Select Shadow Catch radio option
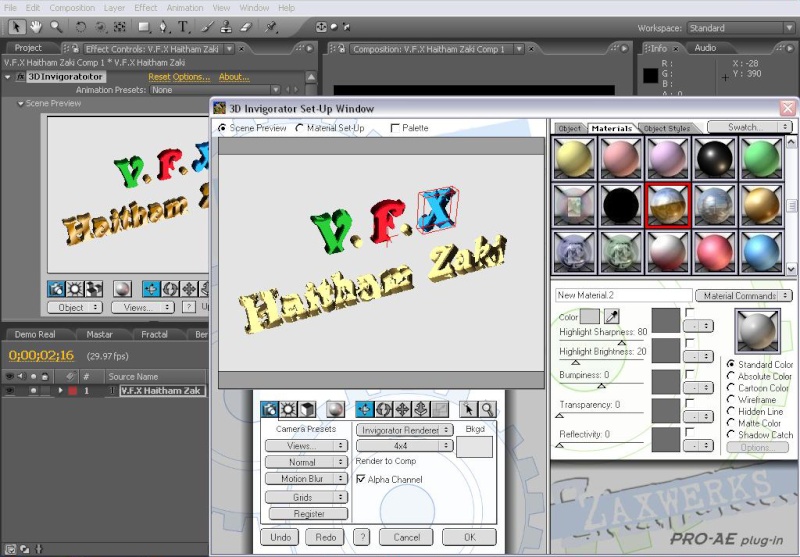Viewport: 800px width, 557px height. tap(731, 435)
